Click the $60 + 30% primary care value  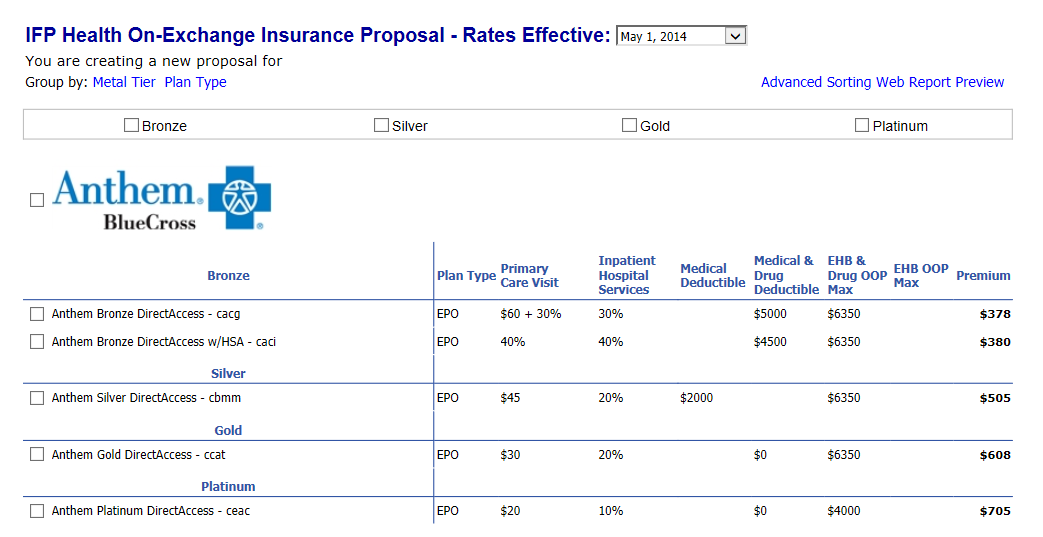531,313
